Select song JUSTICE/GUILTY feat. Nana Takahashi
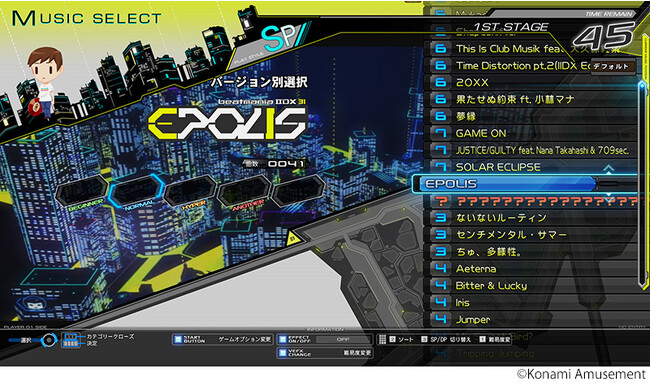The height and width of the screenshot is (386, 650). (532, 151)
